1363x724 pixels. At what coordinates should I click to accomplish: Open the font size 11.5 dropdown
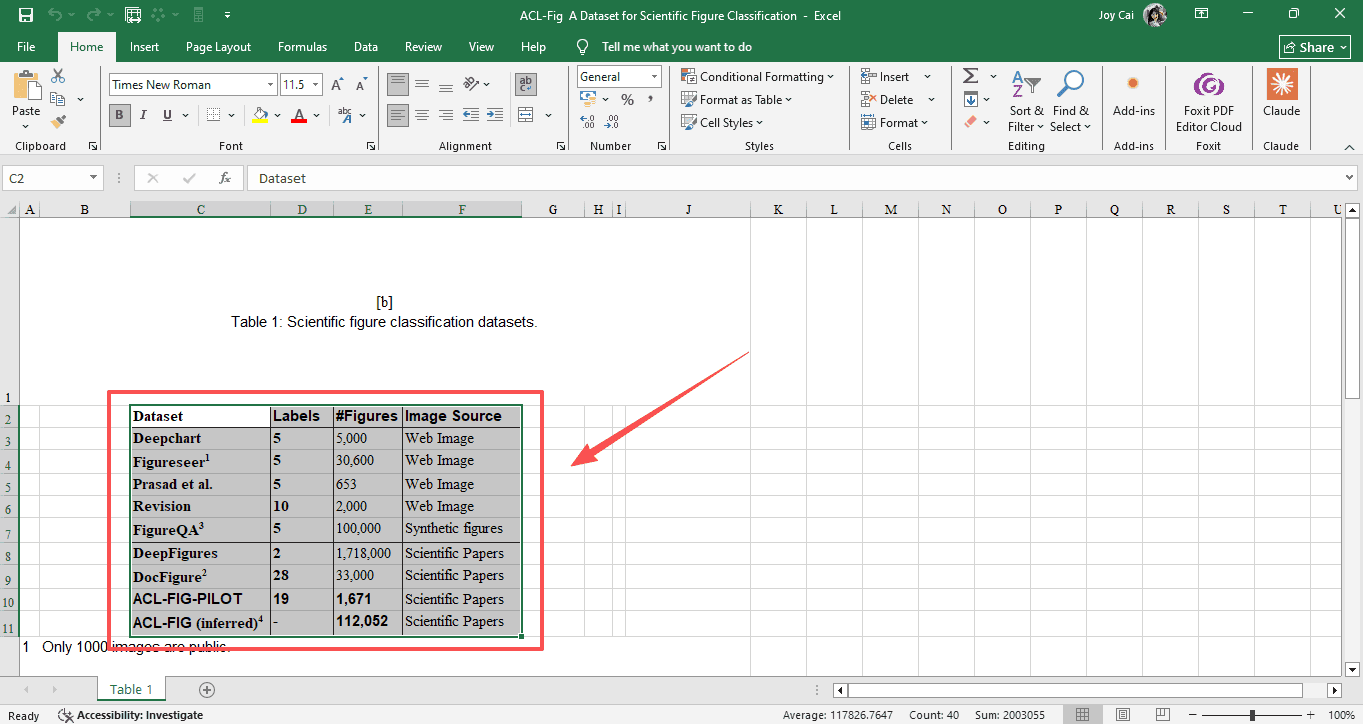tap(316, 85)
